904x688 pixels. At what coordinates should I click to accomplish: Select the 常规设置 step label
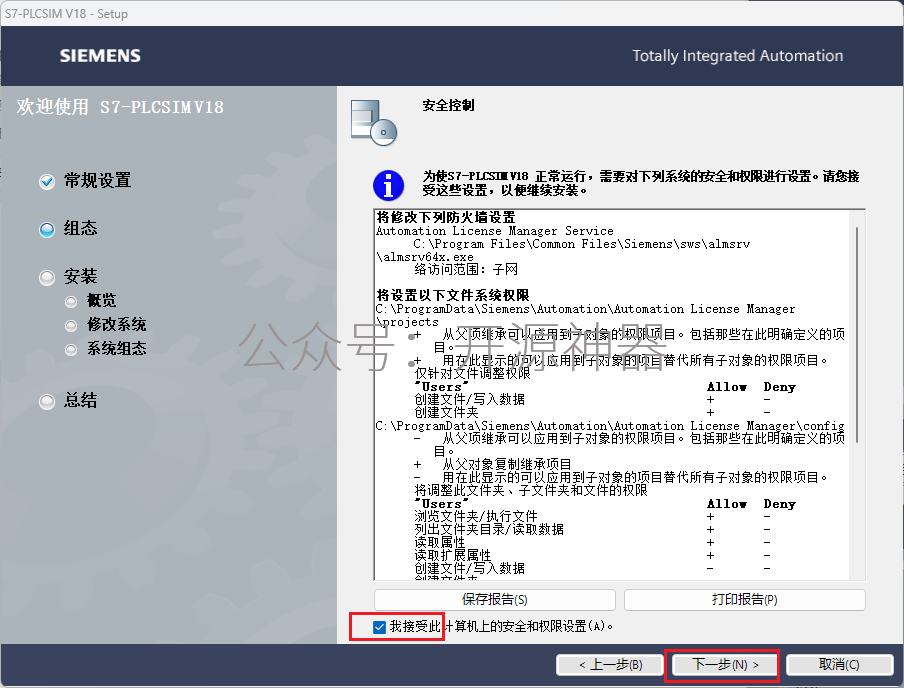(x=97, y=181)
